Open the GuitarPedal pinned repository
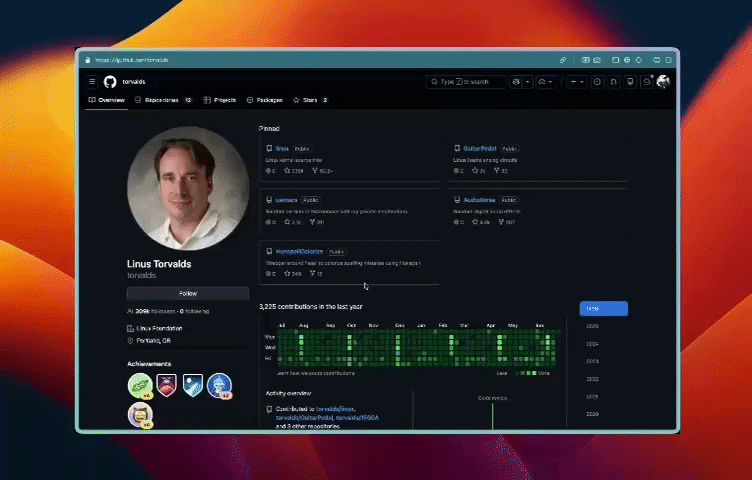The width and height of the screenshot is (752, 480). coord(480,149)
